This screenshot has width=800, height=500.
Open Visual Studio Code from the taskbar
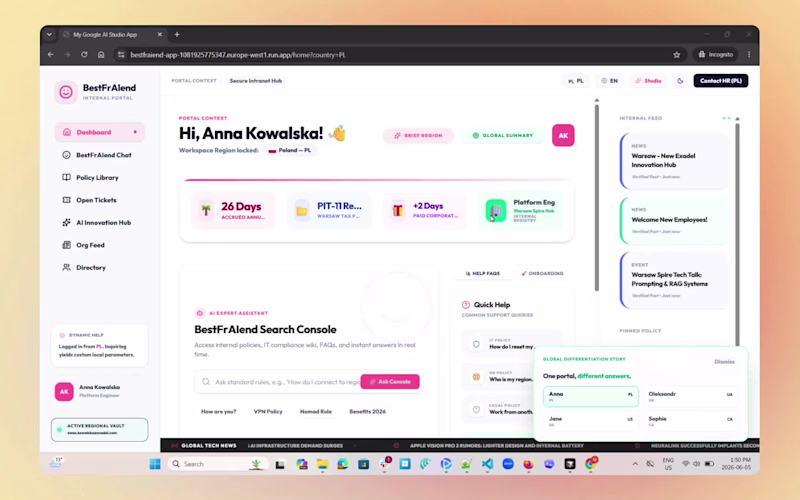click(487, 464)
